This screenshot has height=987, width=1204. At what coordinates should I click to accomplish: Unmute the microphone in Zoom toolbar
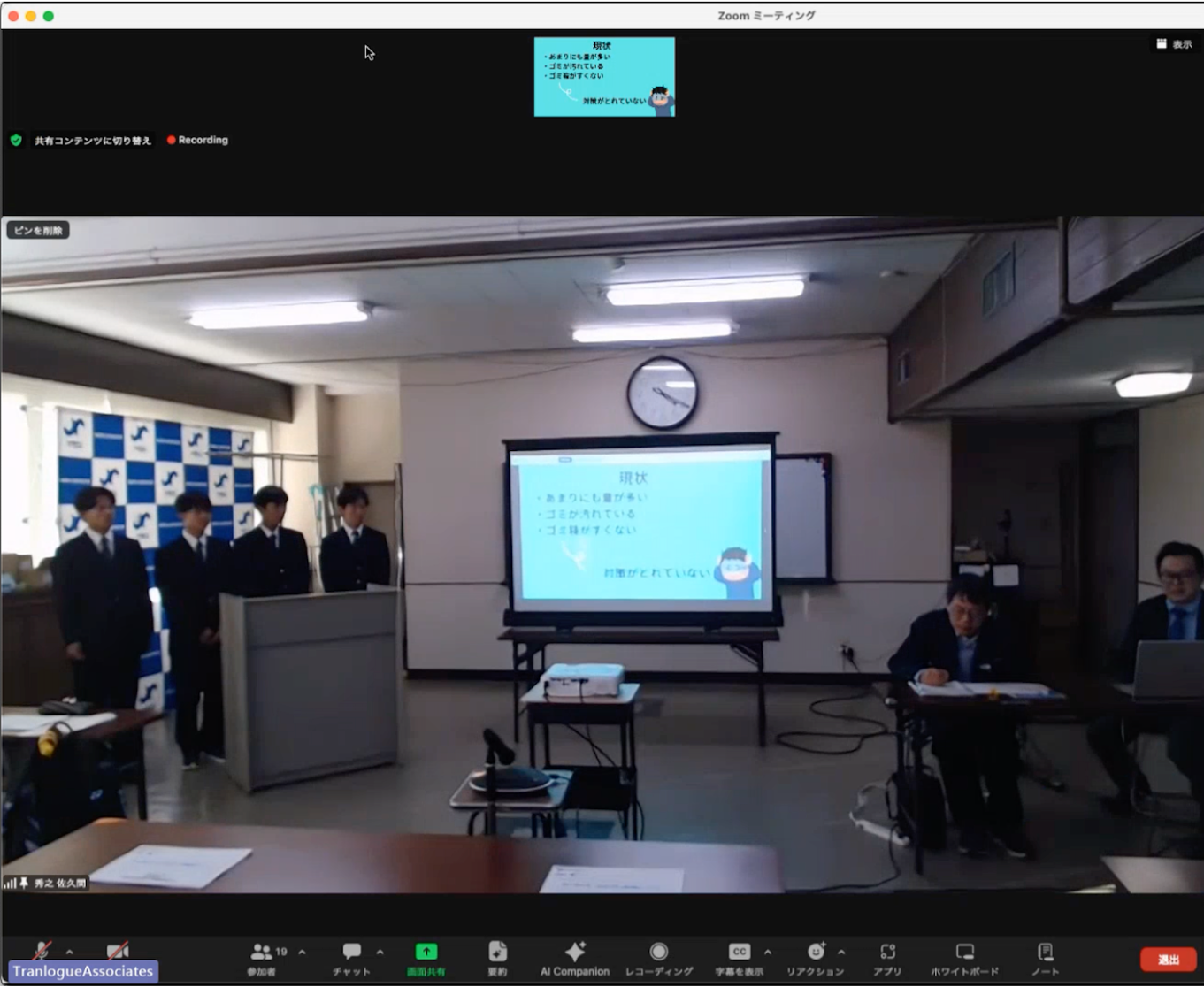[x=41, y=951]
